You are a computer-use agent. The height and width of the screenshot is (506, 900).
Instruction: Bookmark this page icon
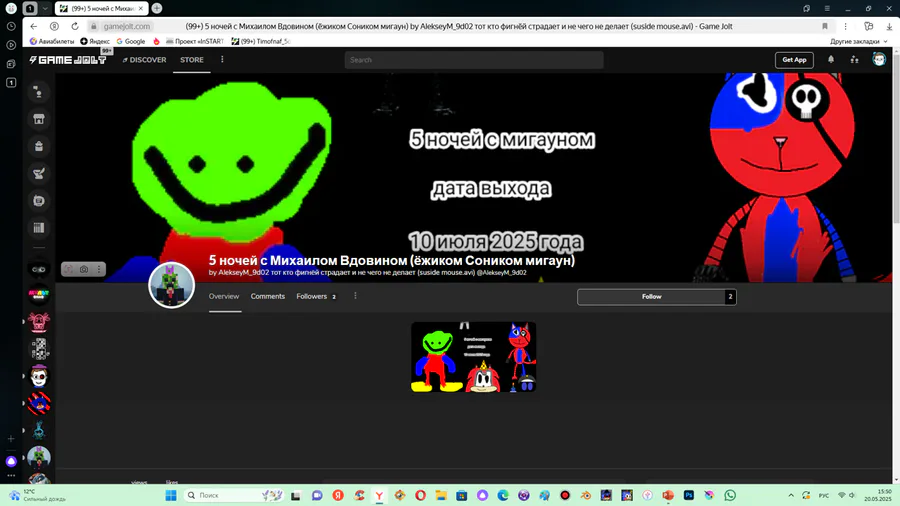(x=825, y=26)
